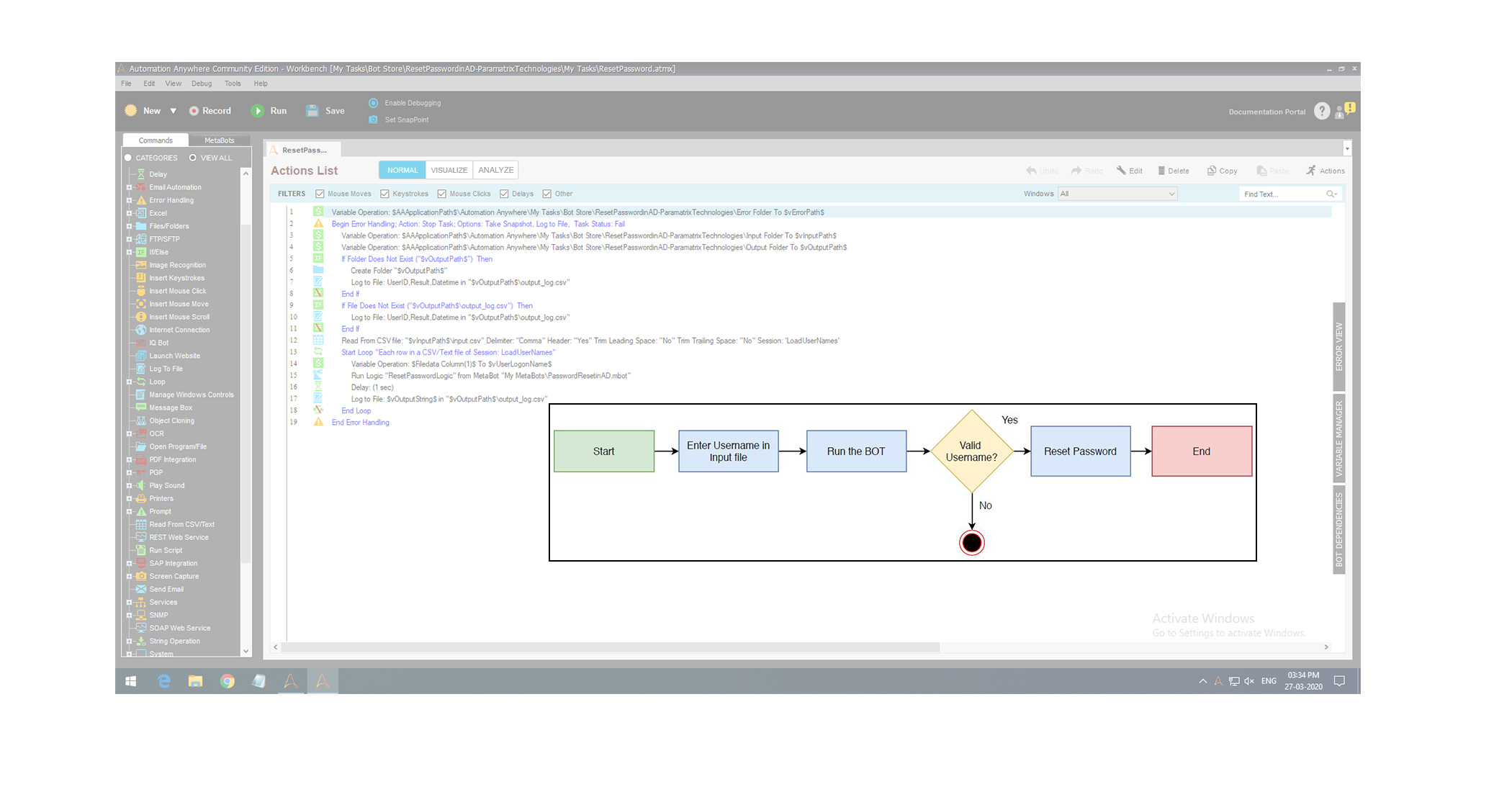Image resolution: width=1512 pixels, height=792 pixels.
Task: Click the New task sun icon
Action: pyautogui.click(x=131, y=111)
